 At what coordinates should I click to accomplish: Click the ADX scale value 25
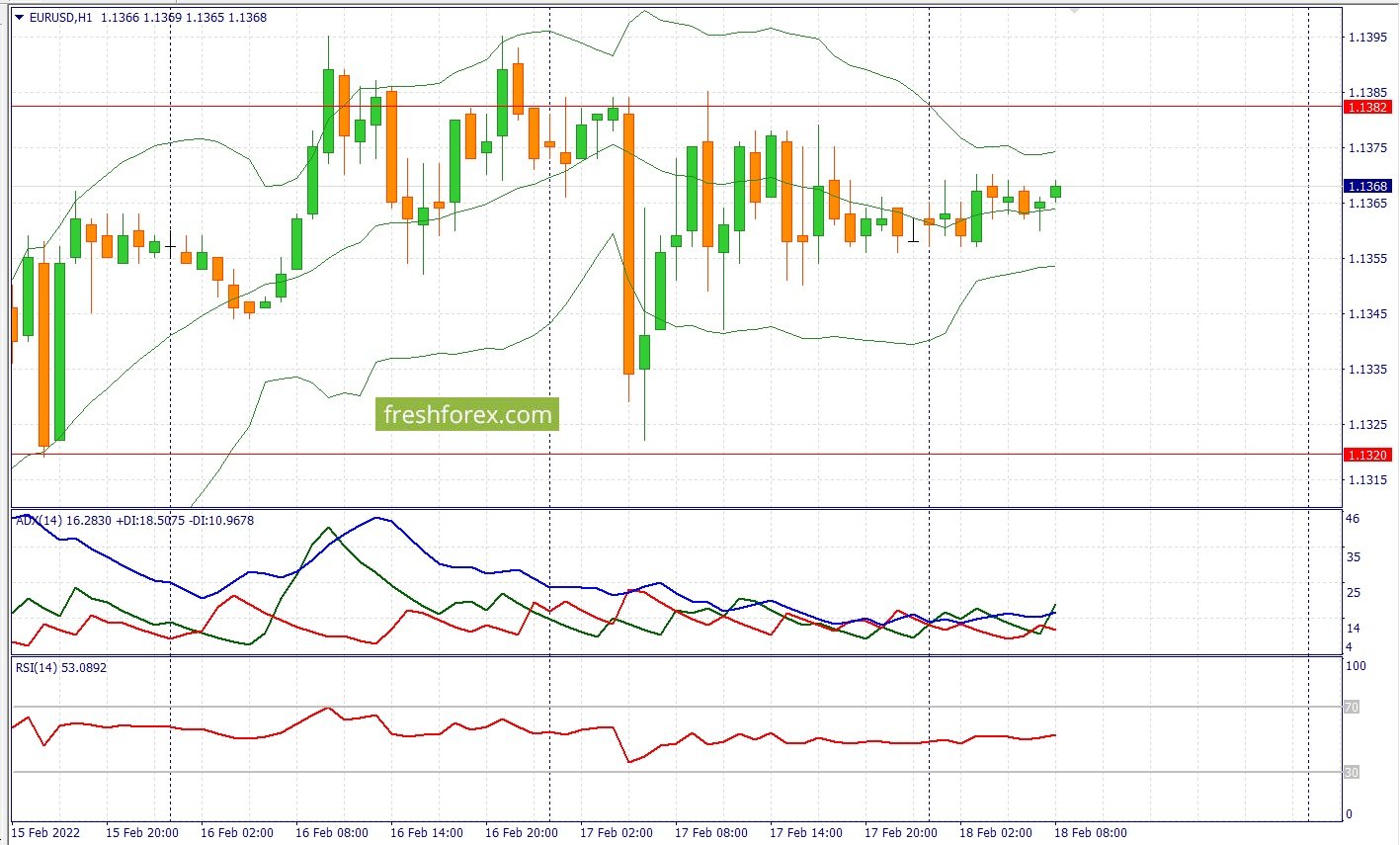point(1353,592)
